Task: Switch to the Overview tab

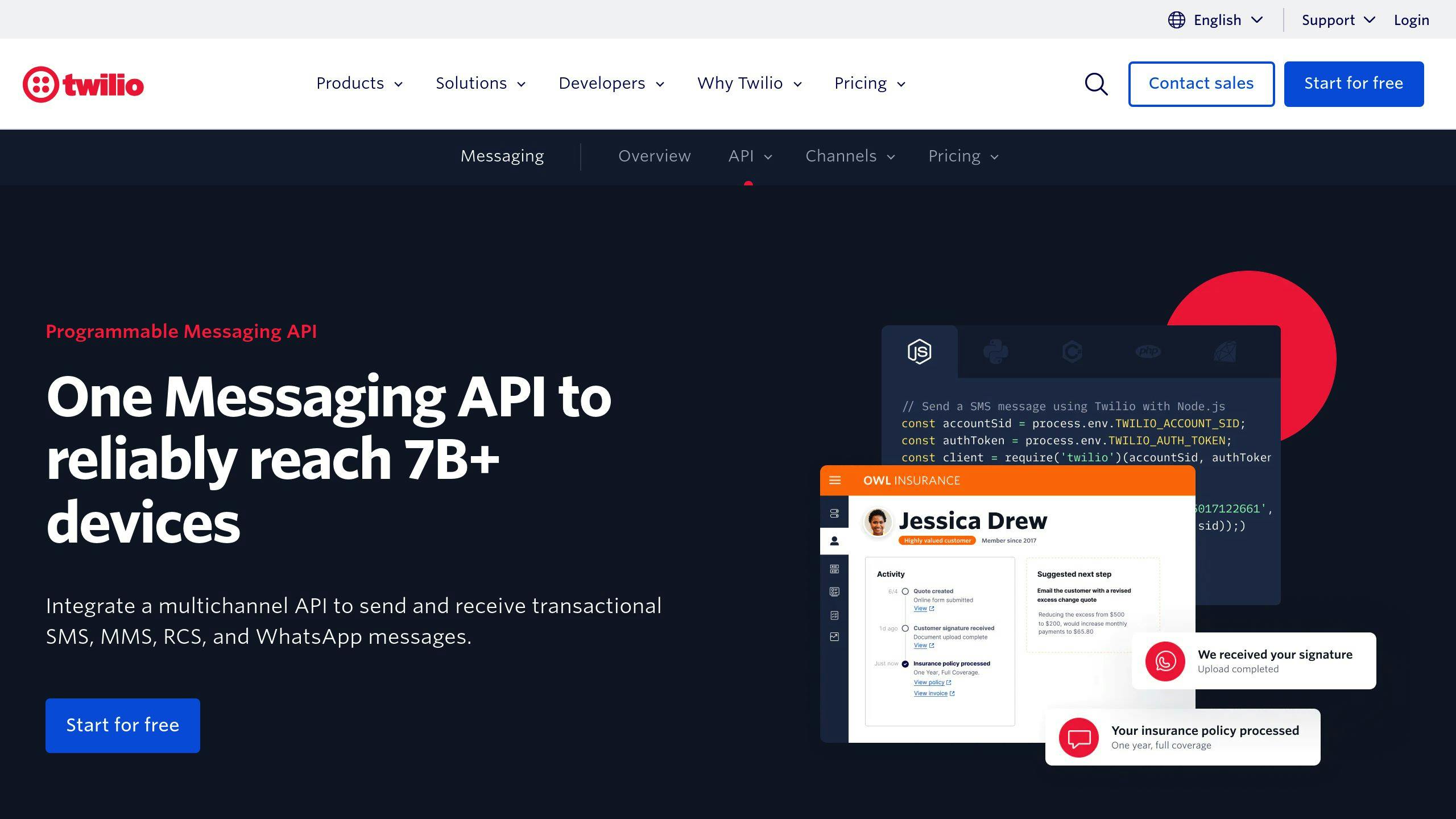Action: point(654,156)
